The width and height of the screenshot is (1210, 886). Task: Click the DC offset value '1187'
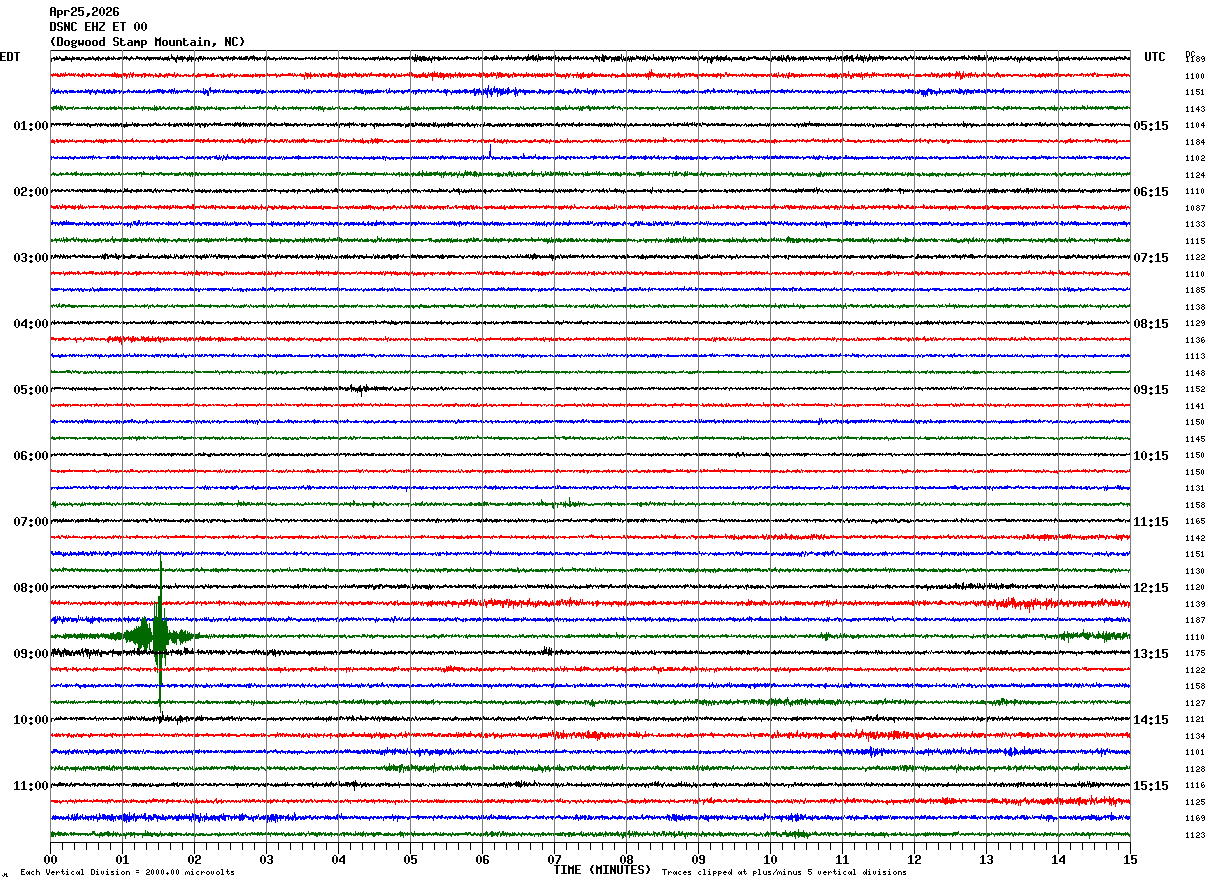pyautogui.click(x=1195, y=621)
